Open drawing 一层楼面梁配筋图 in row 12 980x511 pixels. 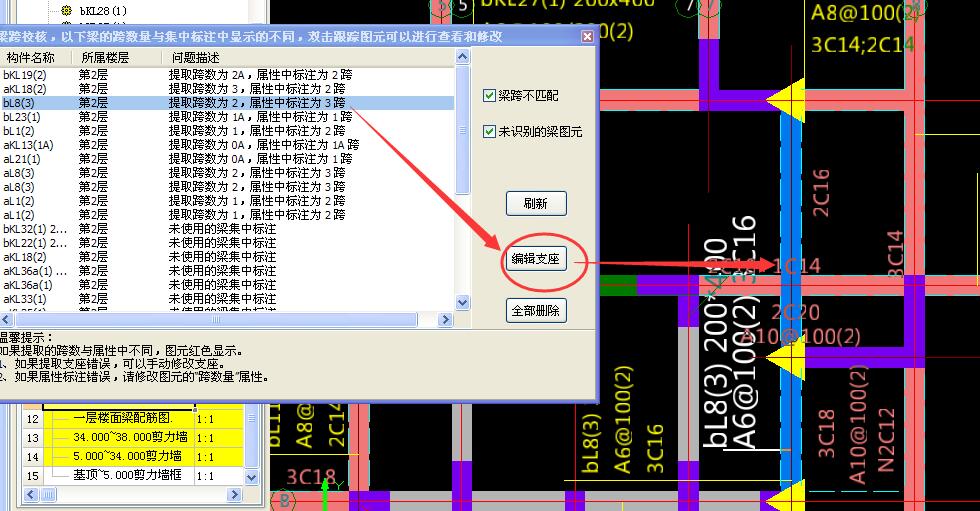[x=123, y=419]
